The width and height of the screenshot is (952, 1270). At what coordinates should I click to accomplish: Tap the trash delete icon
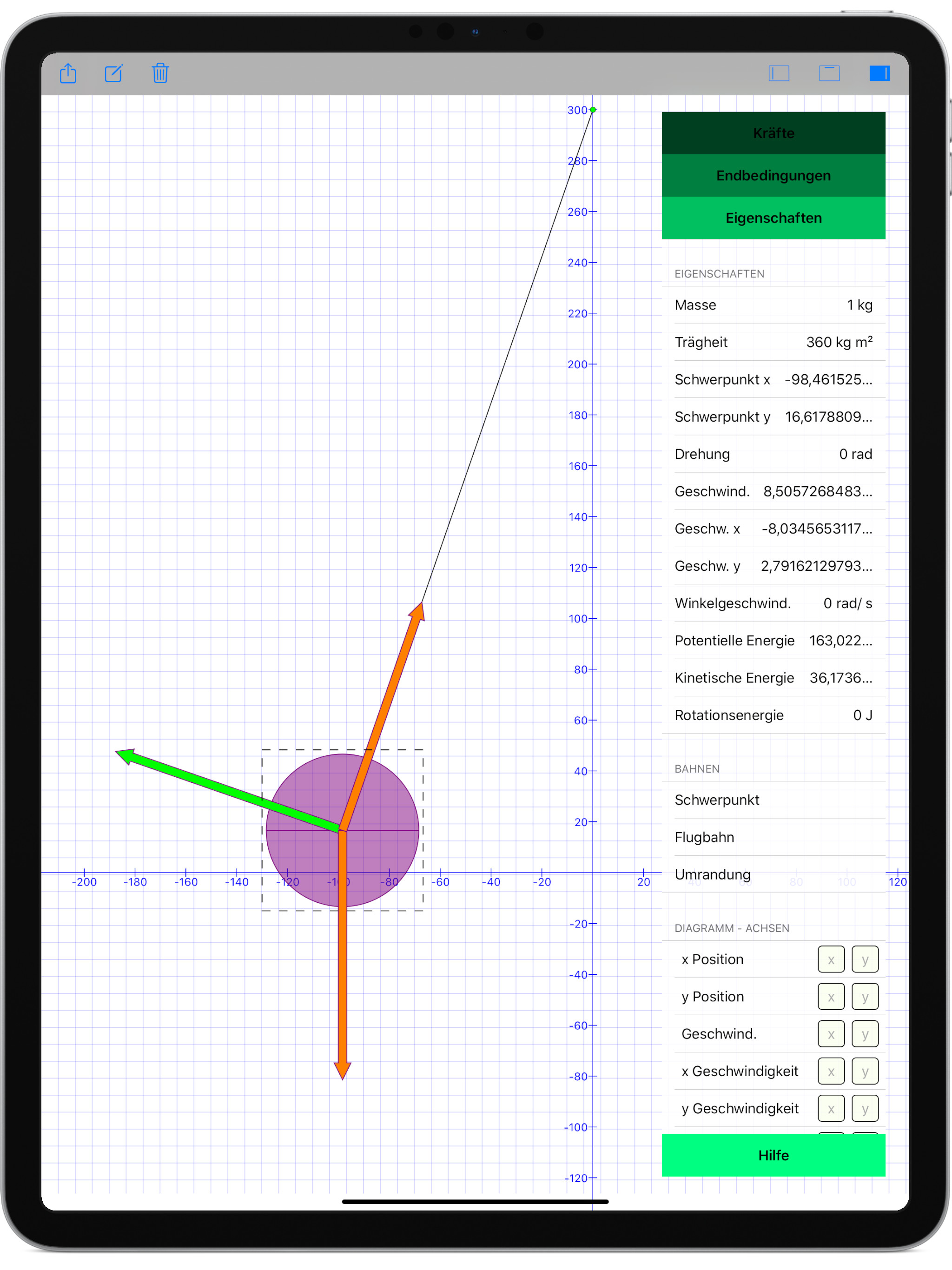(x=160, y=73)
